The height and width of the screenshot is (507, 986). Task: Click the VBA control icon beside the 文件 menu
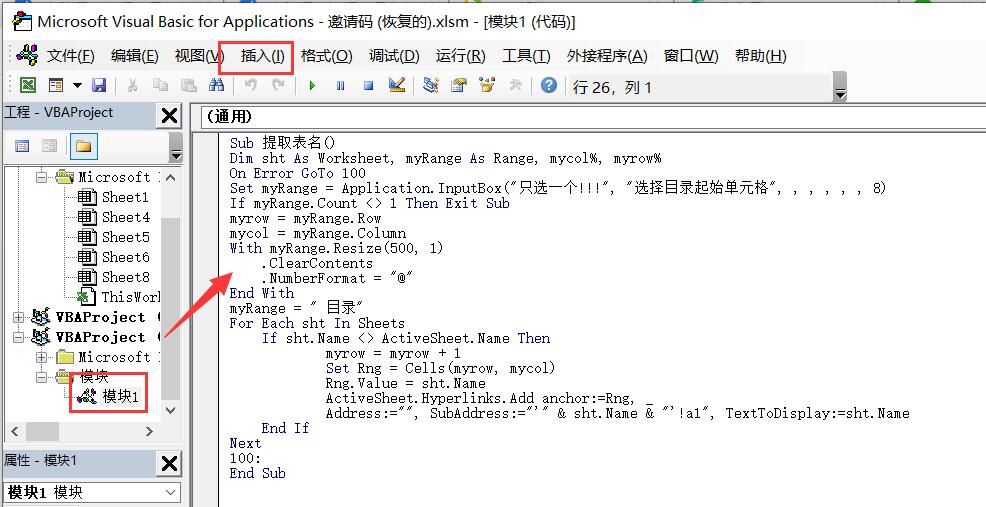click(x=27, y=55)
